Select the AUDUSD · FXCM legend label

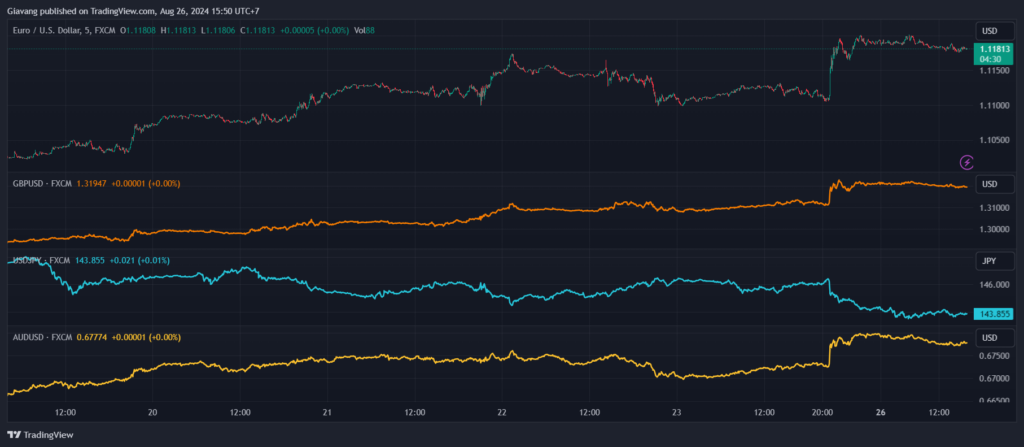pos(40,337)
